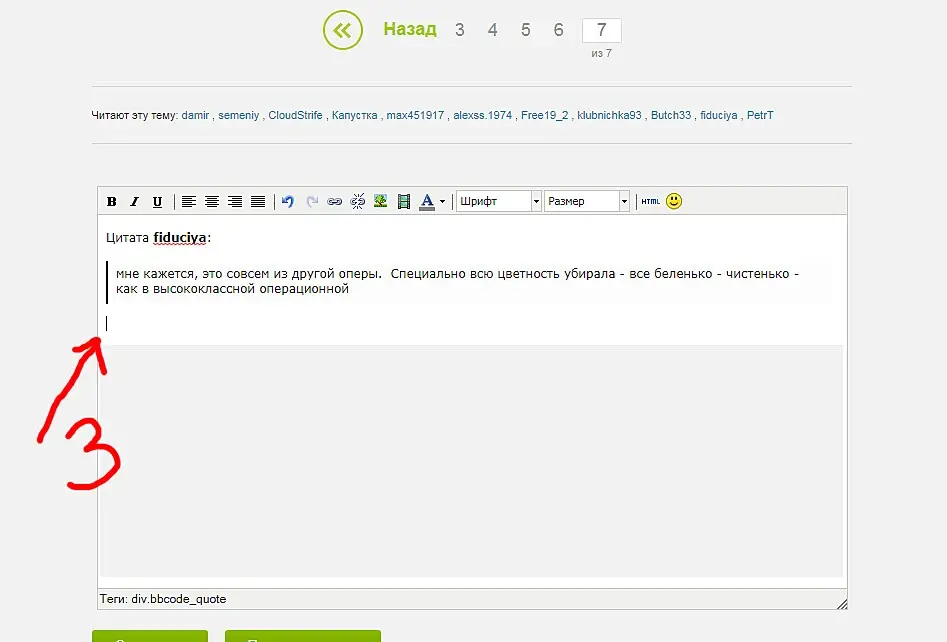
Task: Open user profile Butch33
Action: point(671,115)
